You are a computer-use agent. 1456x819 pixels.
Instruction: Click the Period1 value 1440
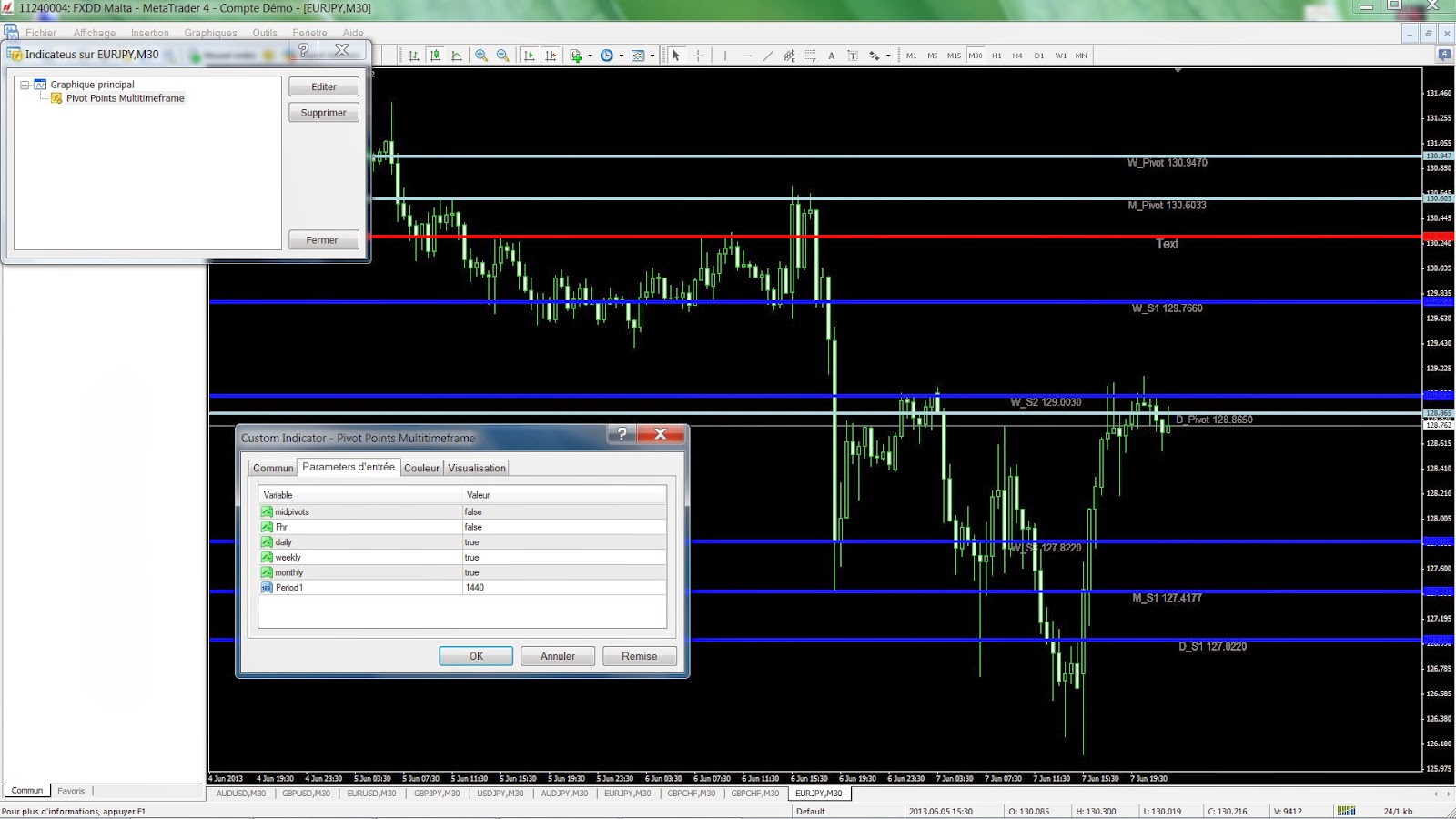pos(564,588)
